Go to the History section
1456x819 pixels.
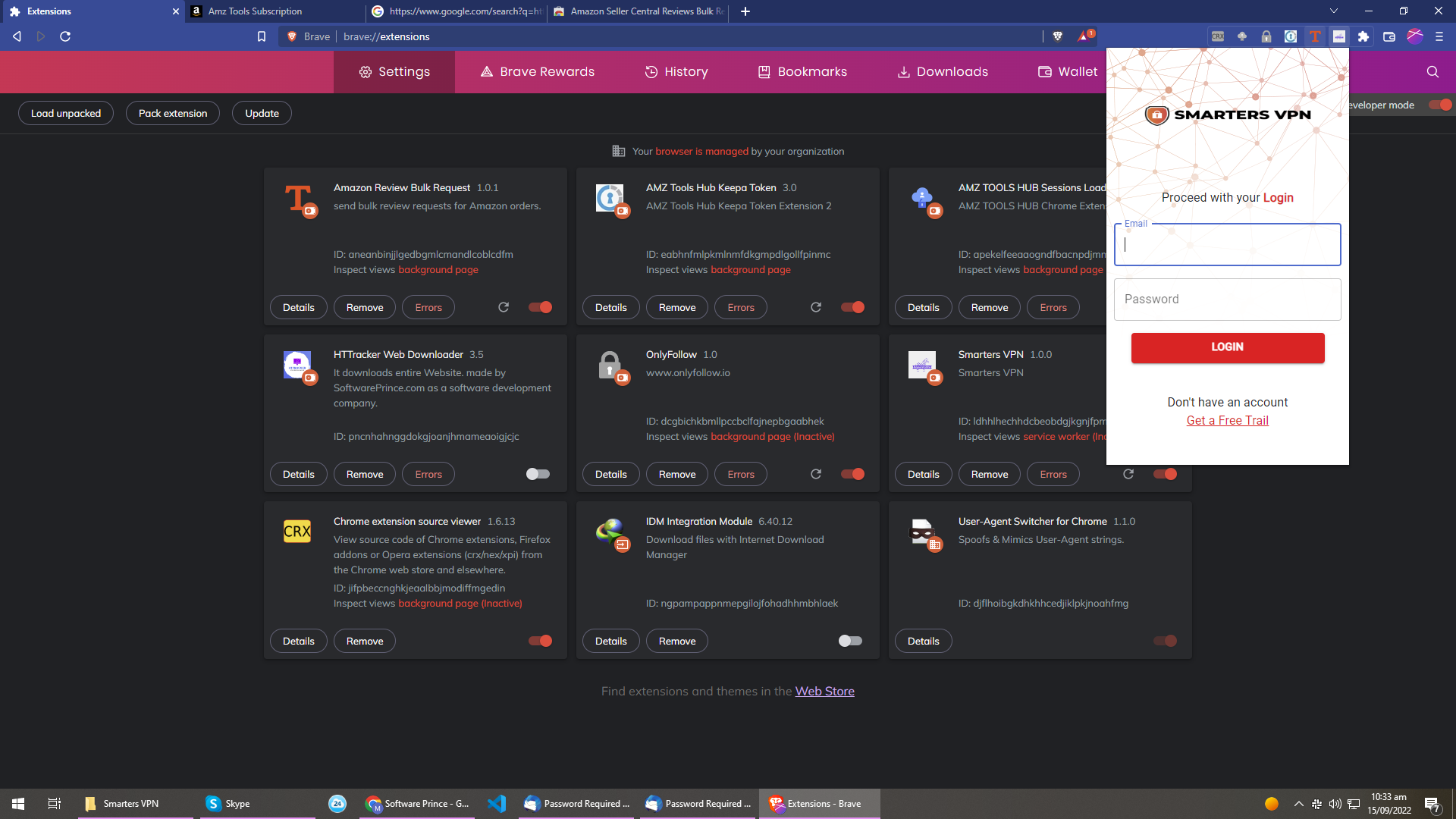tap(676, 72)
